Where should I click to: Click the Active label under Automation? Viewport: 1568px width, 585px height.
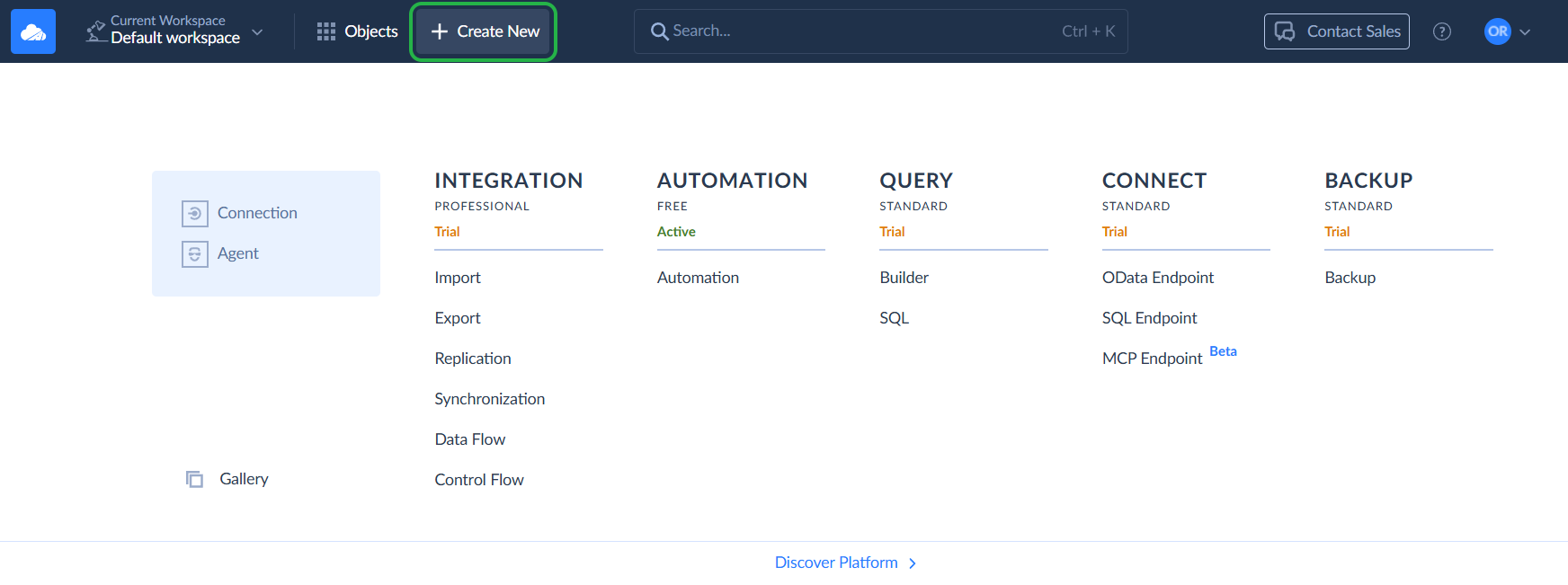click(676, 232)
